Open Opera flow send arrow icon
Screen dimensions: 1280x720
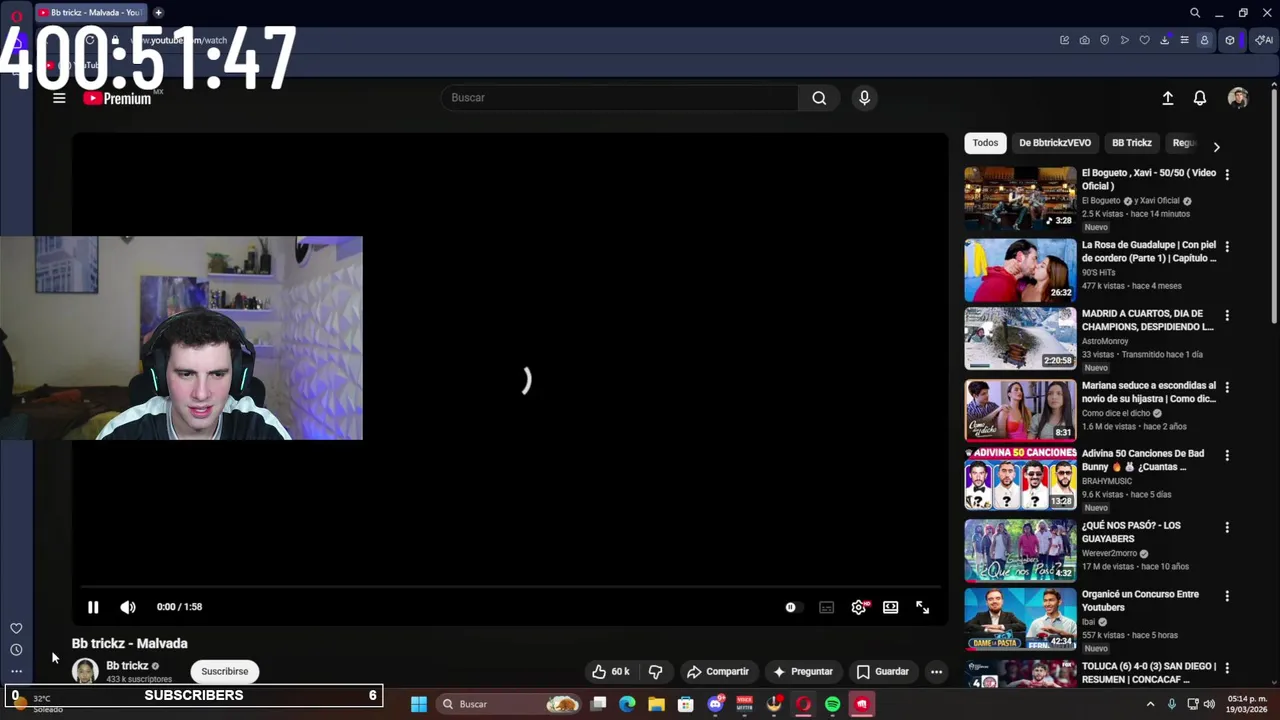coord(1124,40)
